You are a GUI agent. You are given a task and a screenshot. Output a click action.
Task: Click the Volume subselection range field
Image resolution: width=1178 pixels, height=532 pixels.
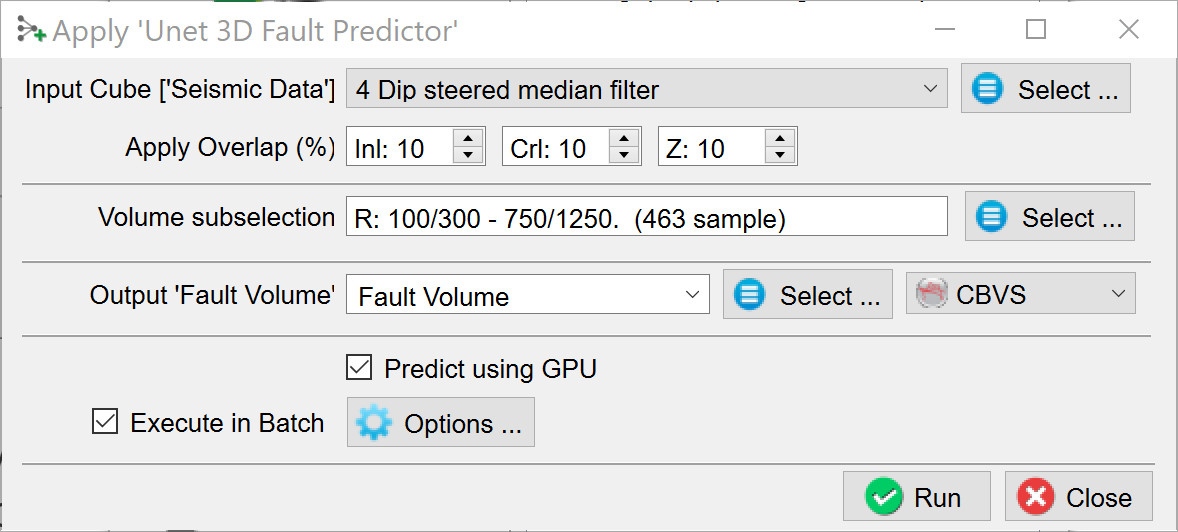pyautogui.click(x=646, y=217)
